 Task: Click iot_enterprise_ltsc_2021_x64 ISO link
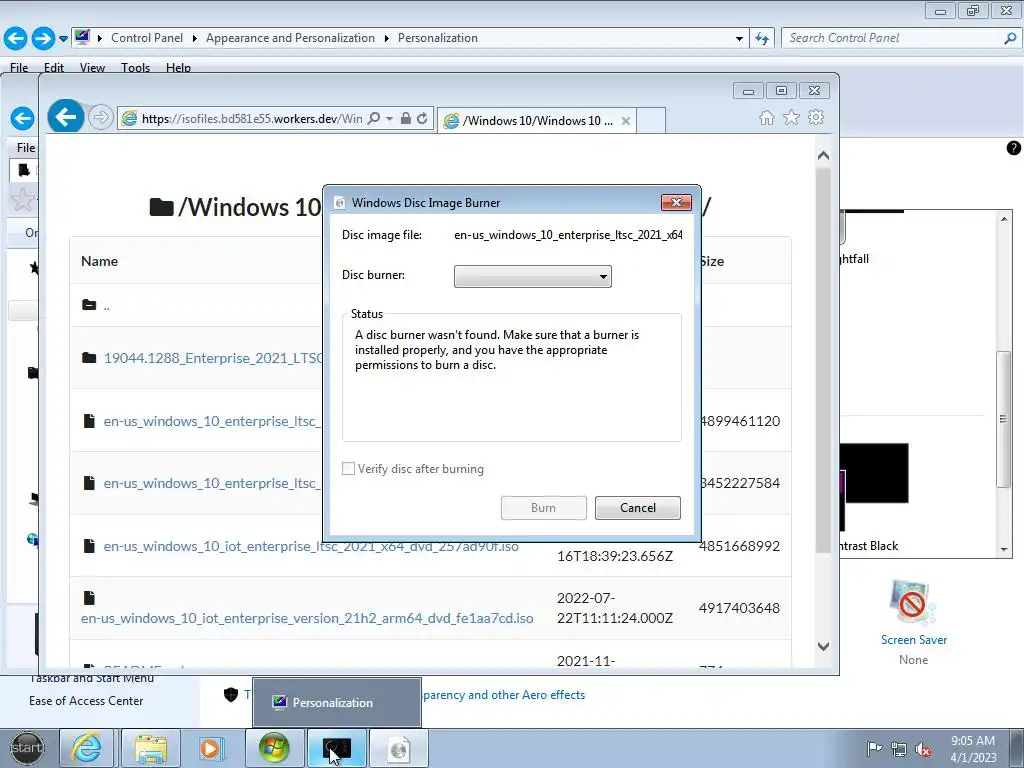[x=311, y=546]
